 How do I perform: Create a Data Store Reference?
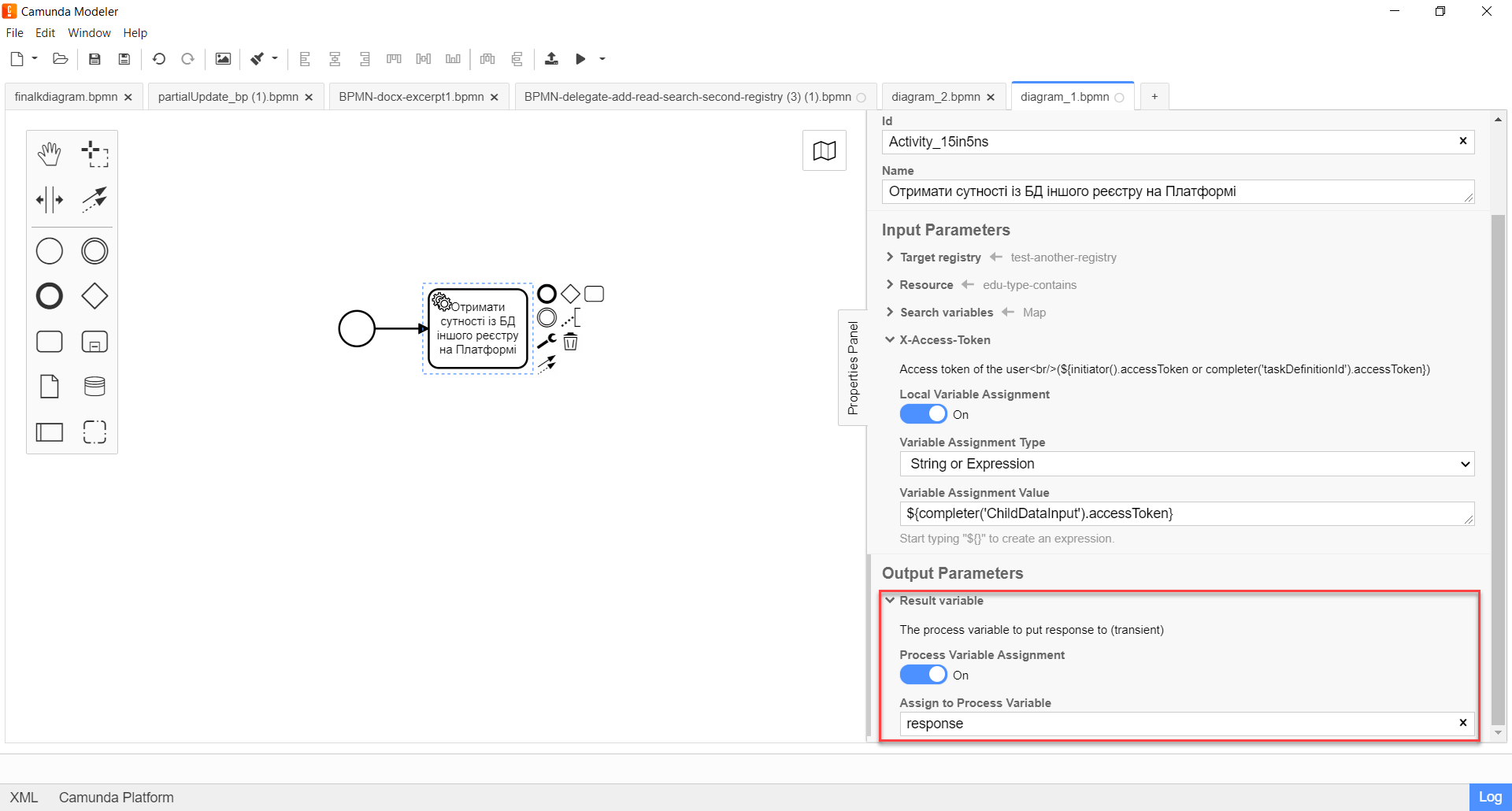pos(94,387)
